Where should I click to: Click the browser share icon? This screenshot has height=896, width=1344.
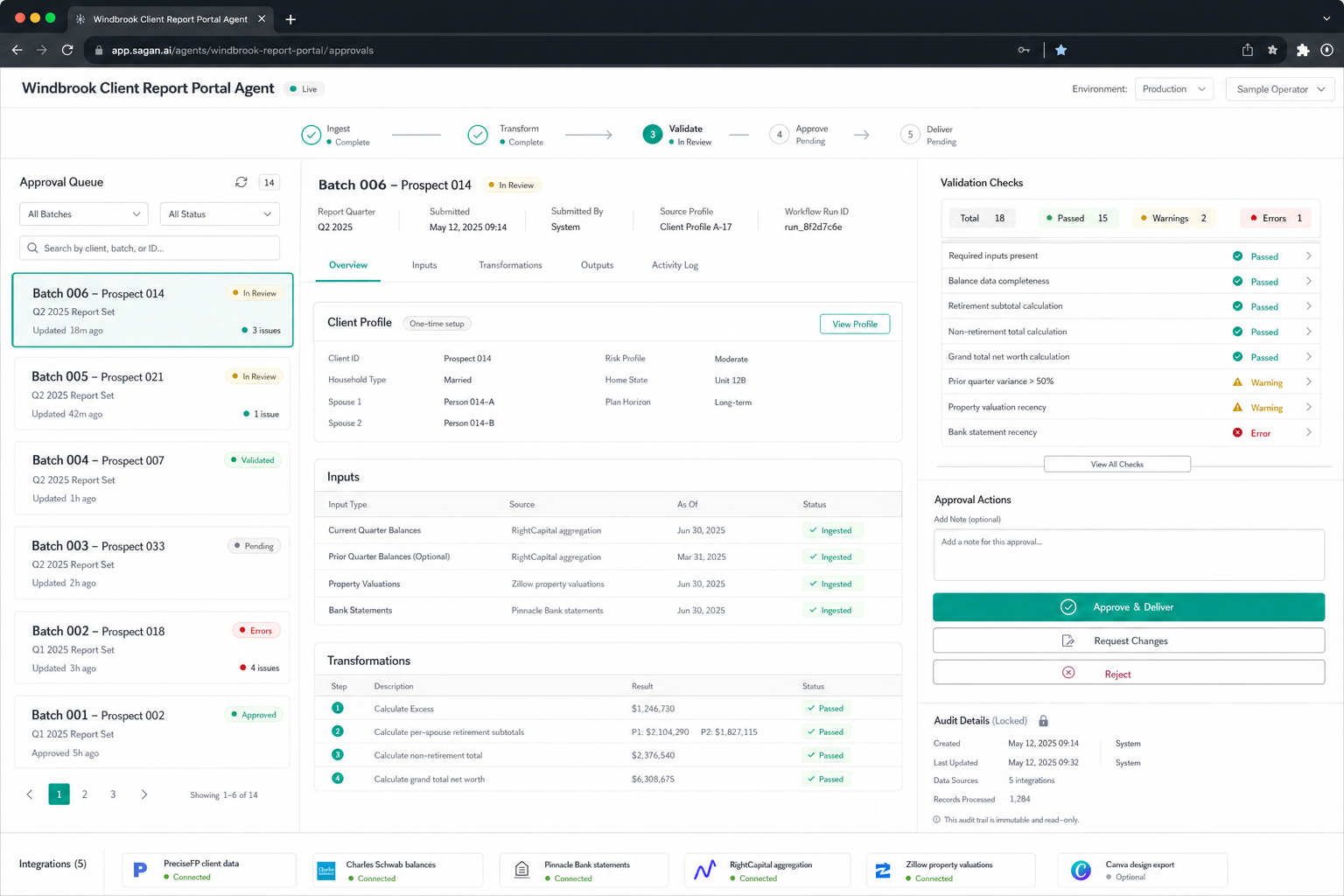pyautogui.click(x=1248, y=50)
